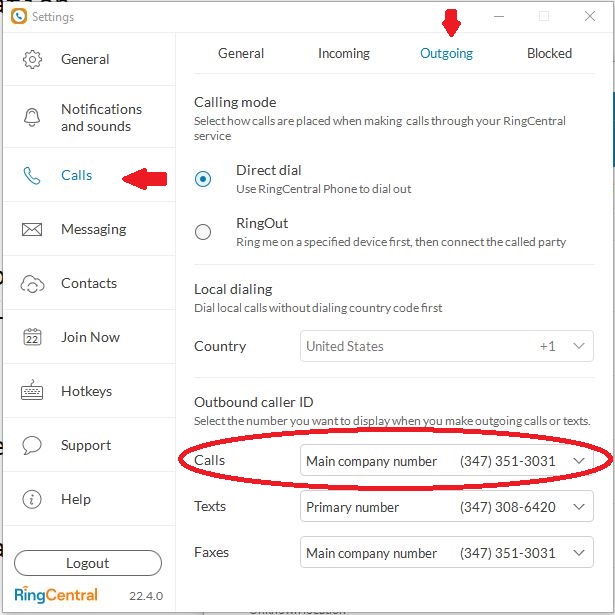The width and height of the screenshot is (615, 615).
Task: Open Messaging envelope icon
Action: 33,230
